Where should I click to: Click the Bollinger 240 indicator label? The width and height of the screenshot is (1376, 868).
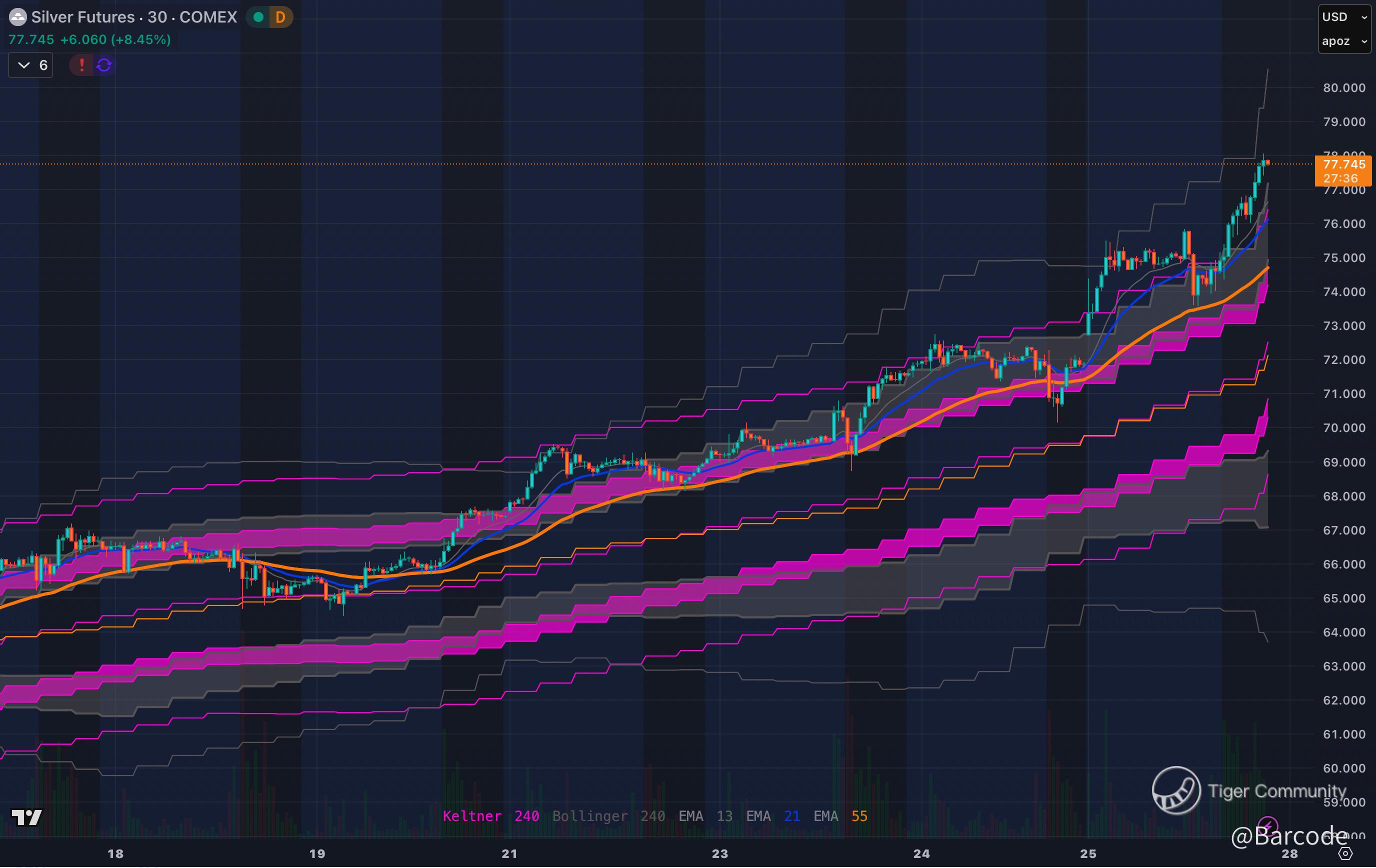pyautogui.click(x=608, y=816)
